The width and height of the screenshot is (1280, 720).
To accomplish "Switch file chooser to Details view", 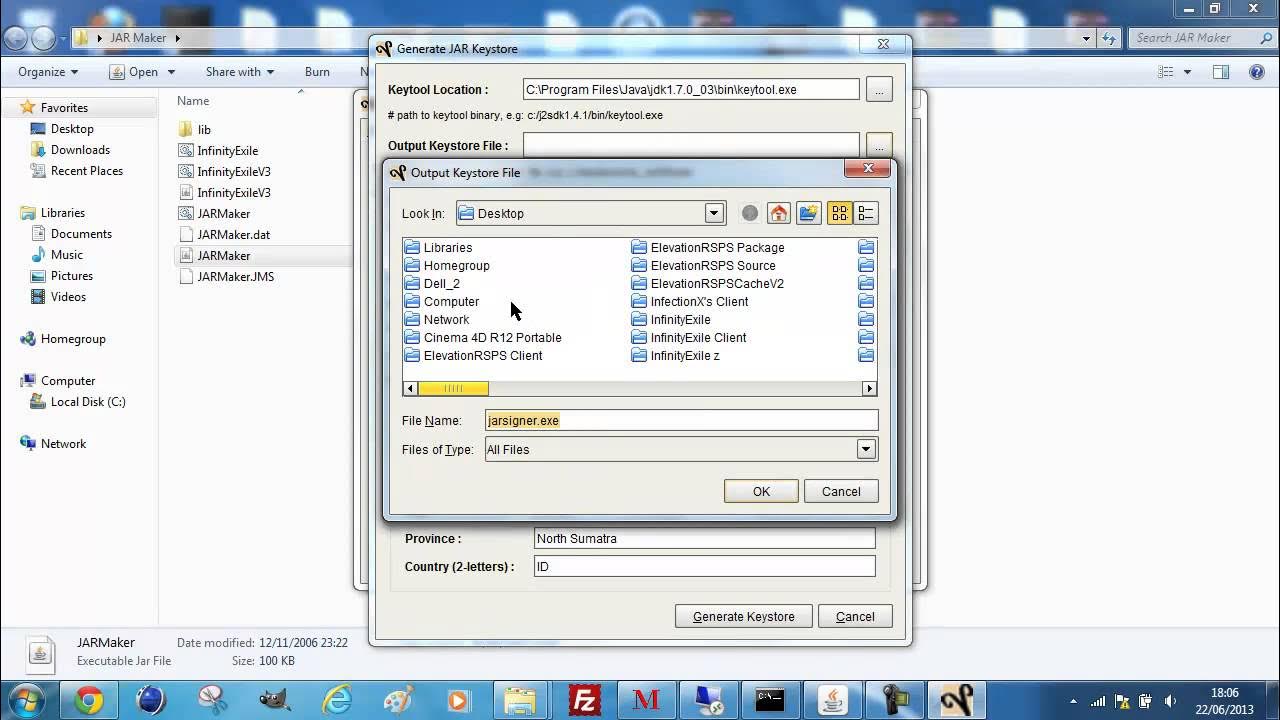I will click(866, 213).
